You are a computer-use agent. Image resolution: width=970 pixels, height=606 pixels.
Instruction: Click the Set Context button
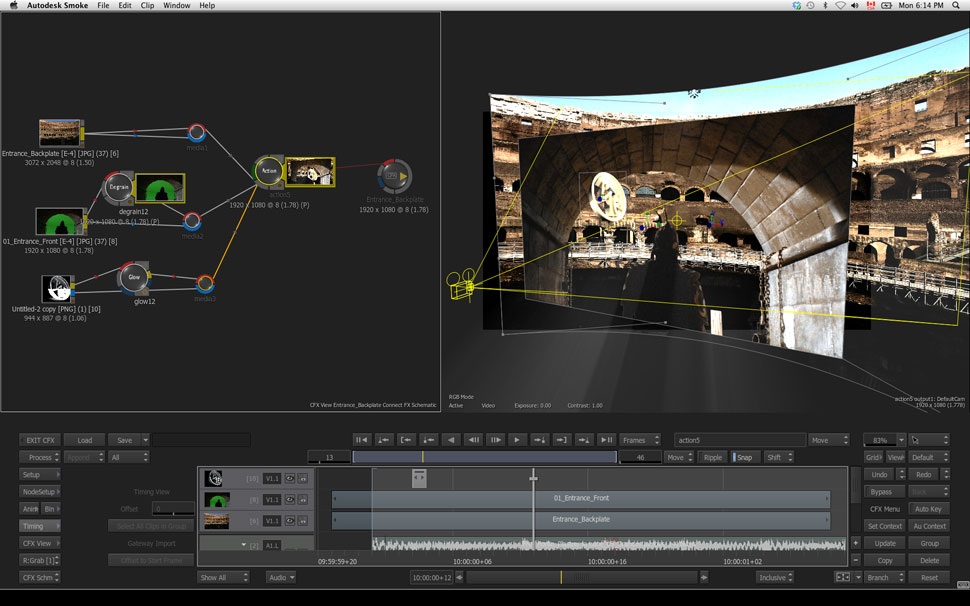point(884,526)
